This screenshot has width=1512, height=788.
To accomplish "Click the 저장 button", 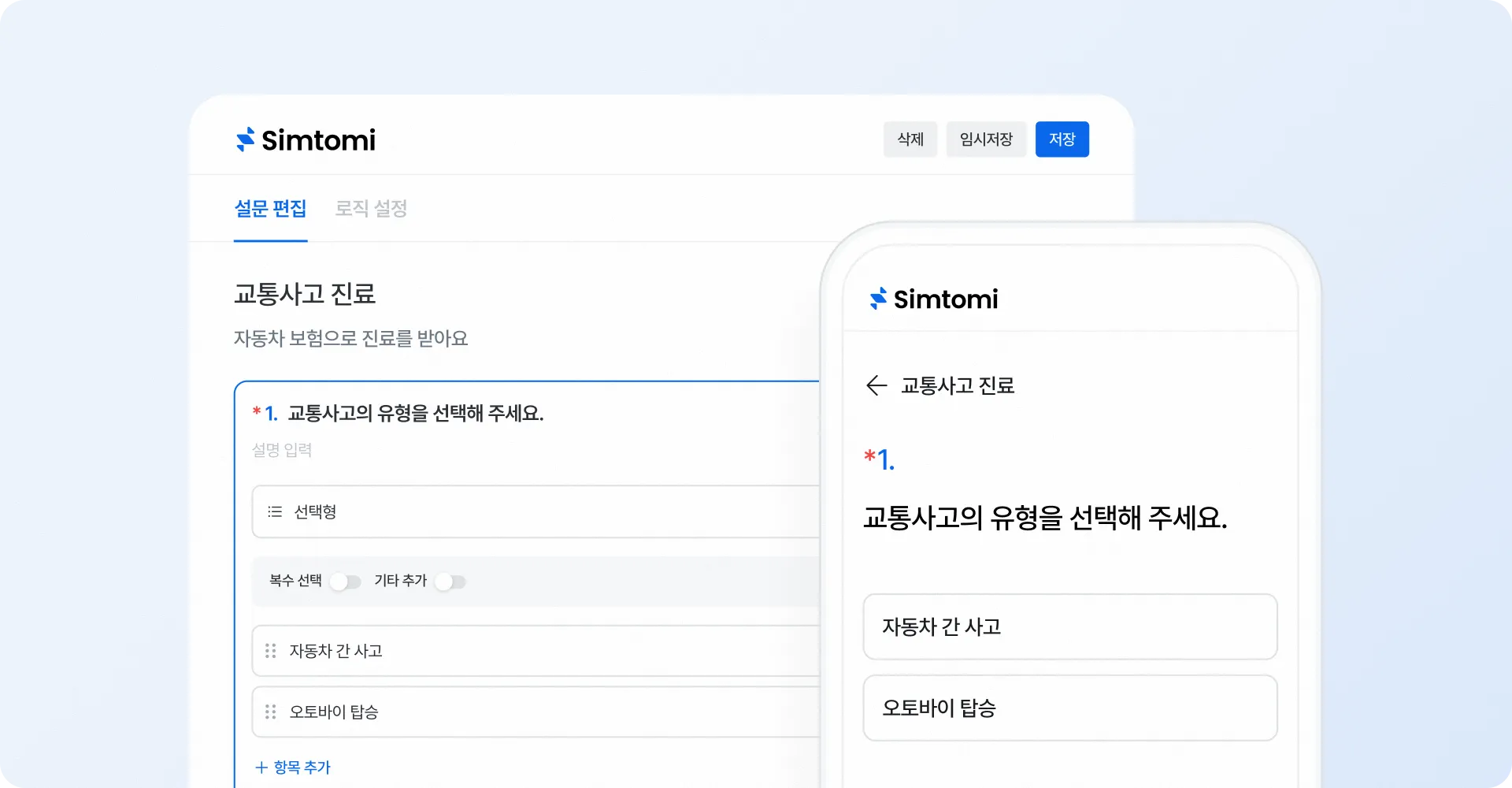I will point(1062,139).
